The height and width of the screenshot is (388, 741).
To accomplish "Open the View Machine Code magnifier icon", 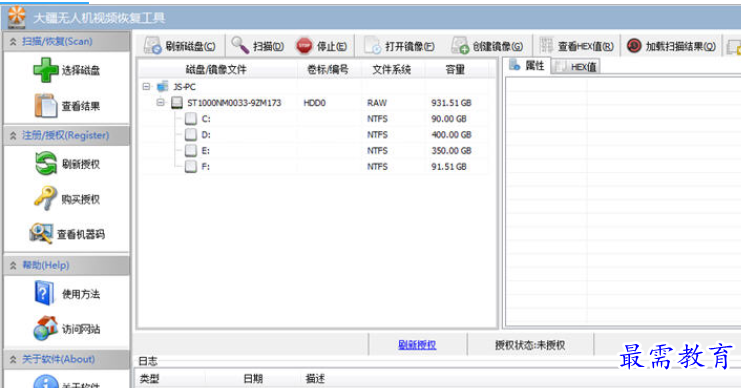I will point(41,233).
